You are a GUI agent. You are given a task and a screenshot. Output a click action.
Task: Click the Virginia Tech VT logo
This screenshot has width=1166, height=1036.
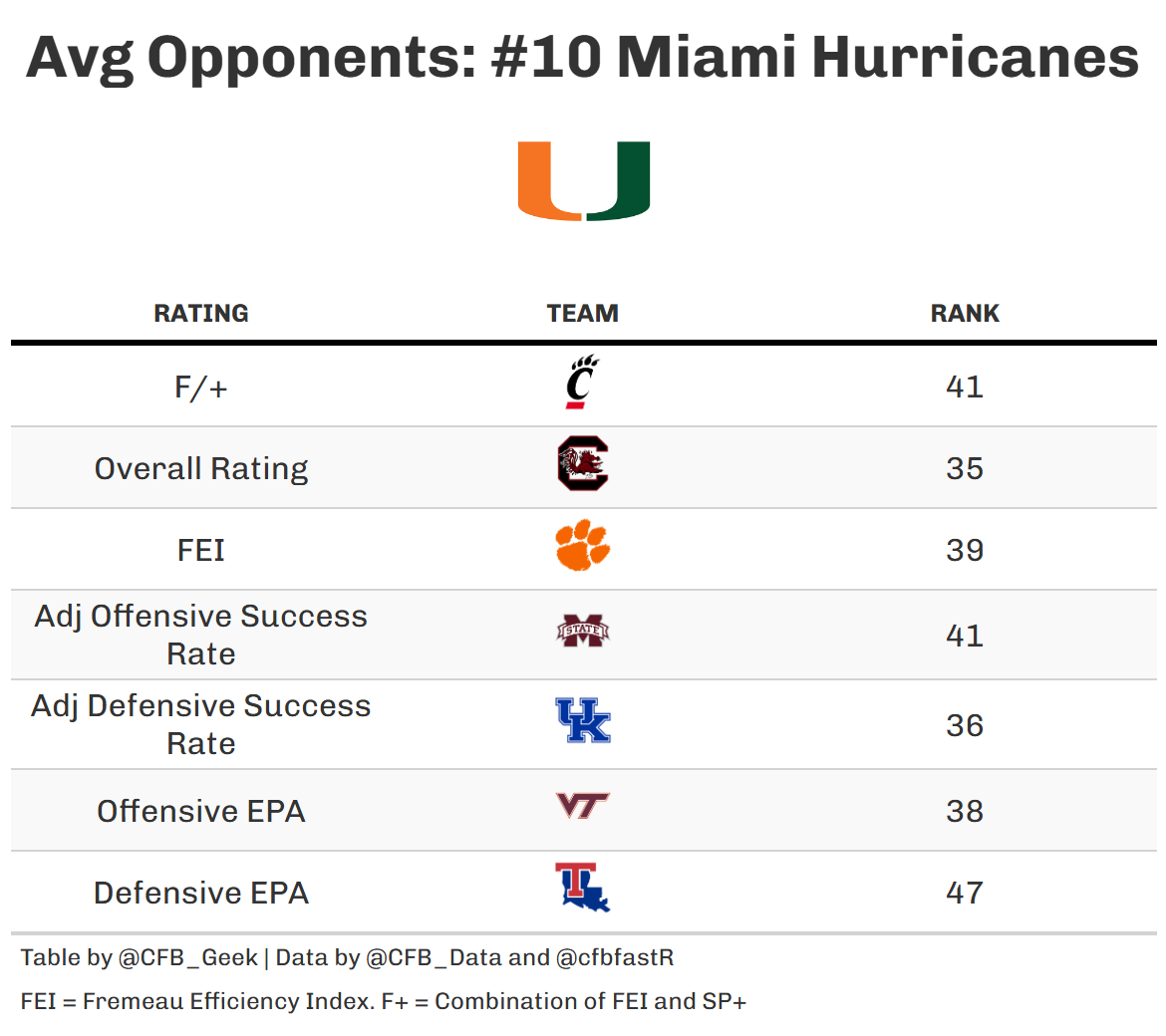582,805
